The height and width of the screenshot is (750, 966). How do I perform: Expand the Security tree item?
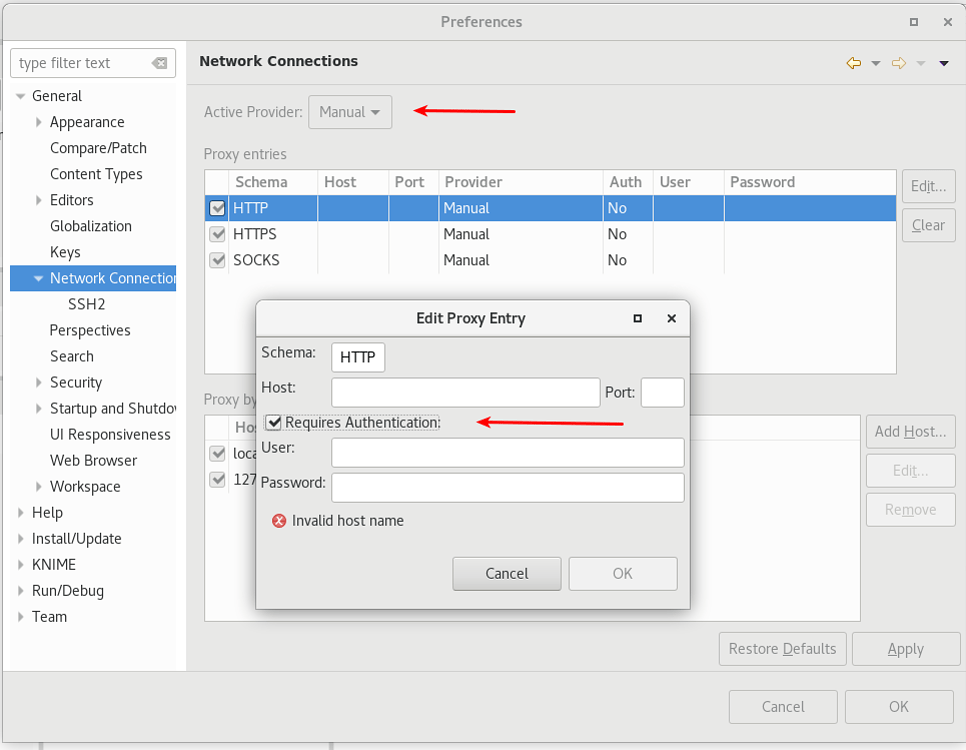pos(38,382)
